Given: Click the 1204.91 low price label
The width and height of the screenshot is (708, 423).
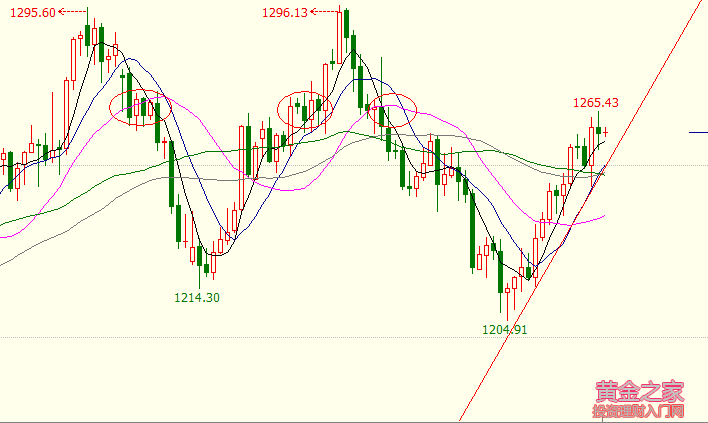Looking at the screenshot, I should (505, 327).
